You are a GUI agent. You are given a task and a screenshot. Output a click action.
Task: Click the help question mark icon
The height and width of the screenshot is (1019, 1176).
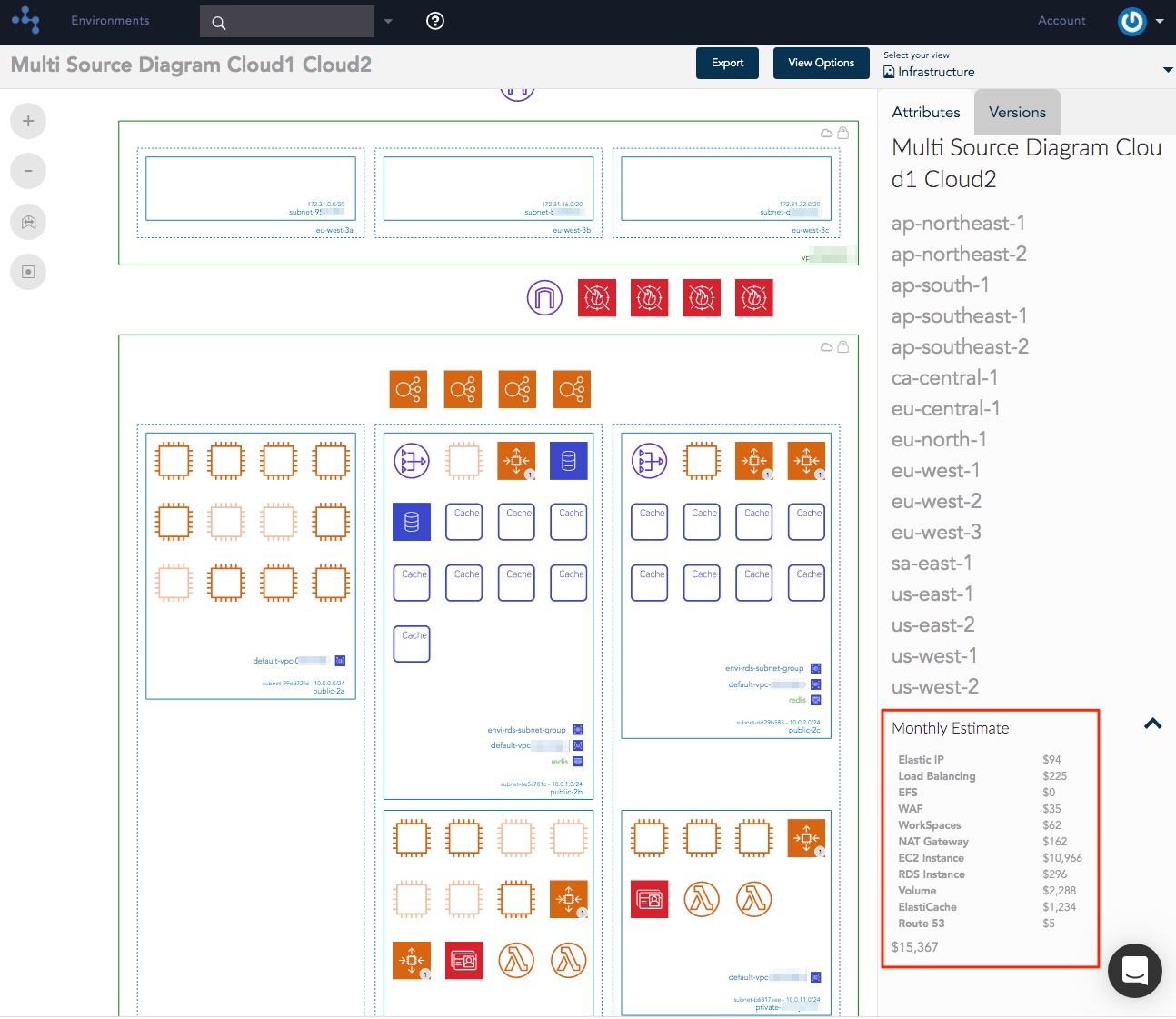pos(435,21)
